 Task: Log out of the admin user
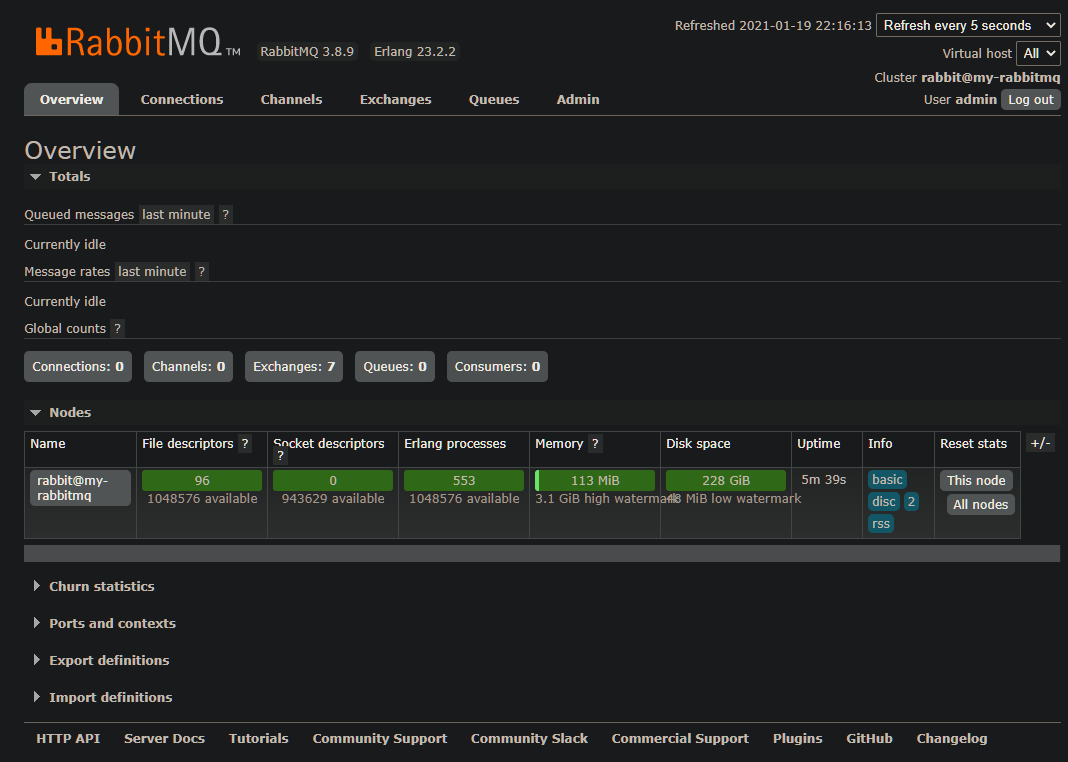coord(1031,99)
